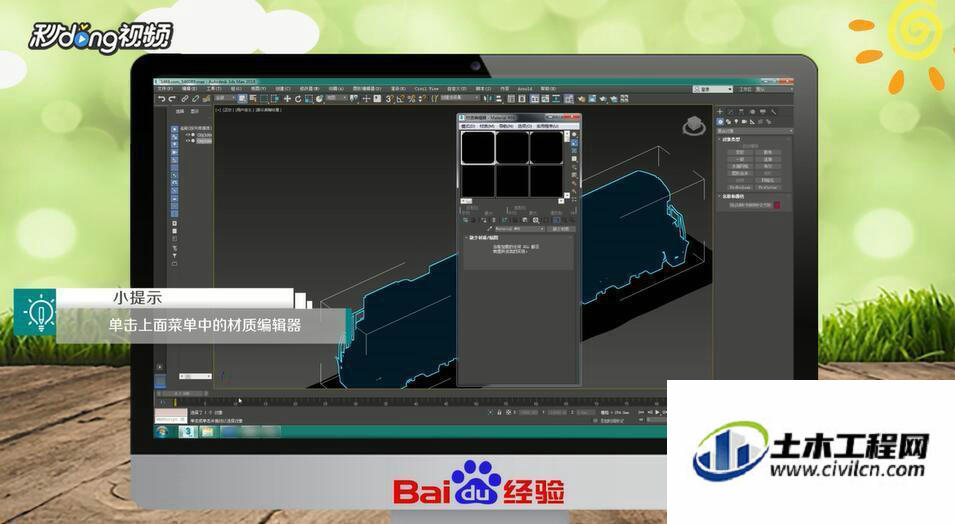Screen dimensions: 955x524
Task: Open the sign-in dropdown at top right
Action: [713, 89]
